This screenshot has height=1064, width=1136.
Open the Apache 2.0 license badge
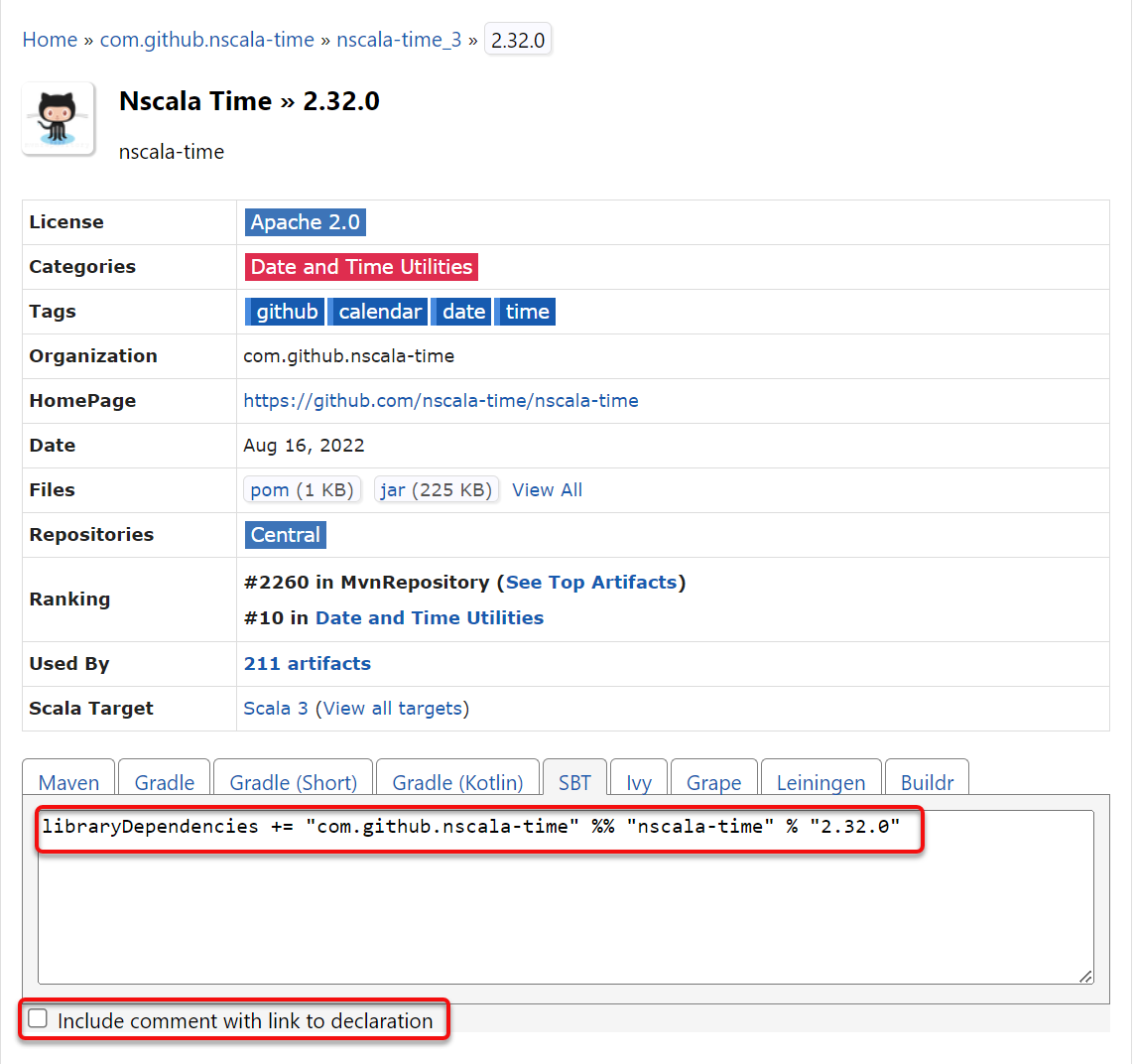coord(305,221)
